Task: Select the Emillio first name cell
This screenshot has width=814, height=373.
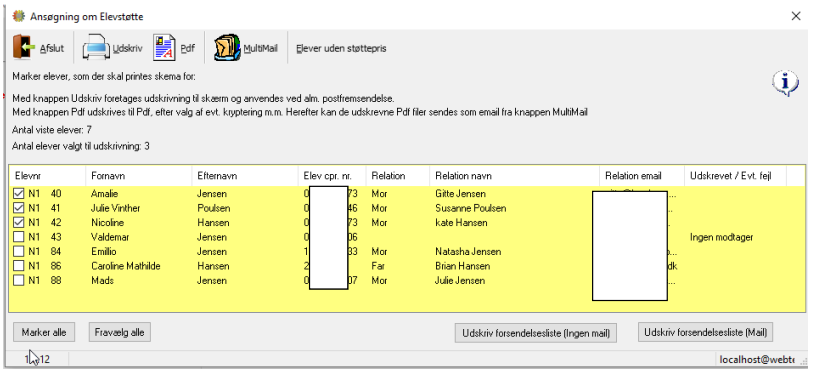Action: pyautogui.click(x=103, y=252)
